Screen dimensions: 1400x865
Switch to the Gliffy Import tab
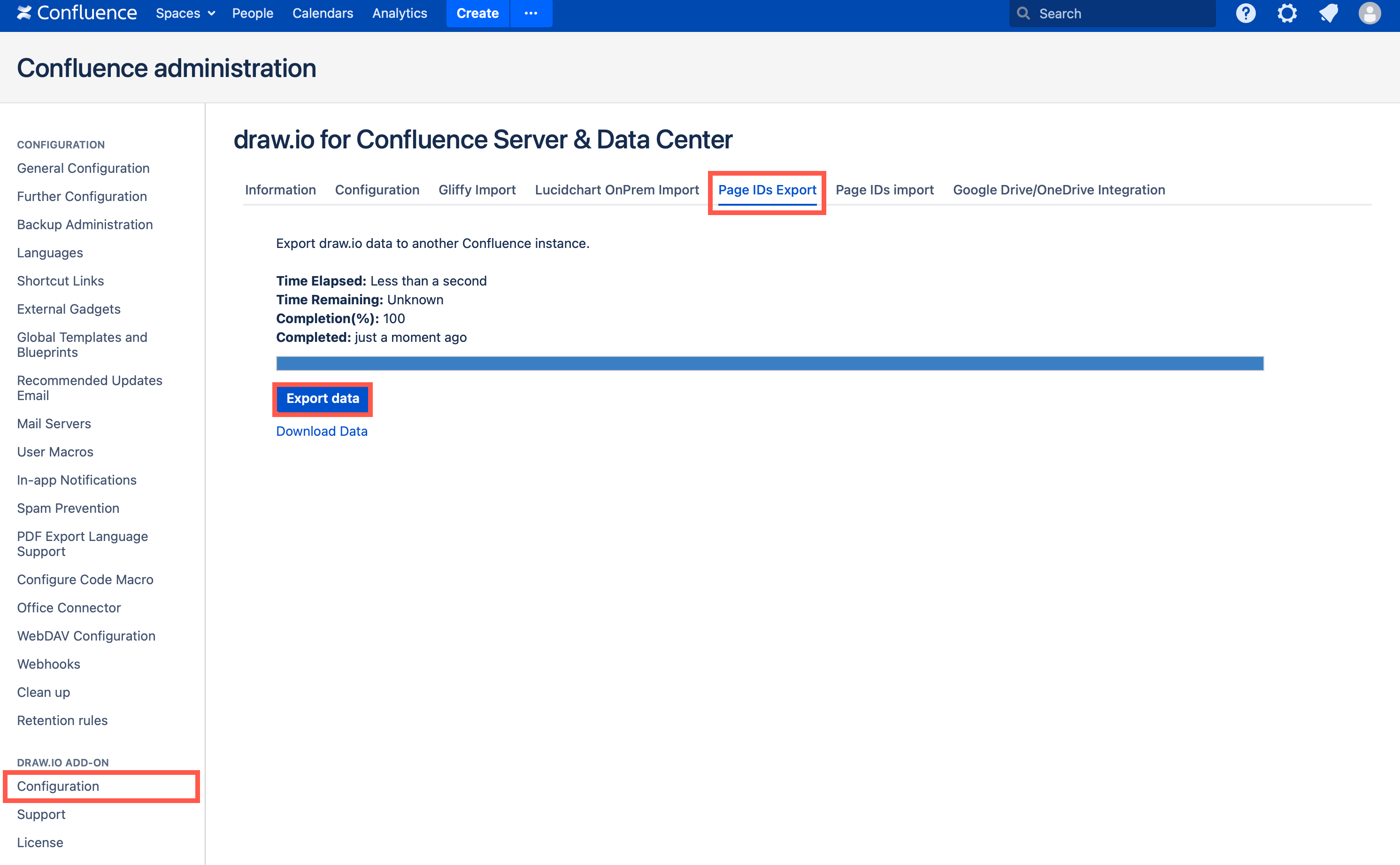pyautogui.click(x=477, y=190)
